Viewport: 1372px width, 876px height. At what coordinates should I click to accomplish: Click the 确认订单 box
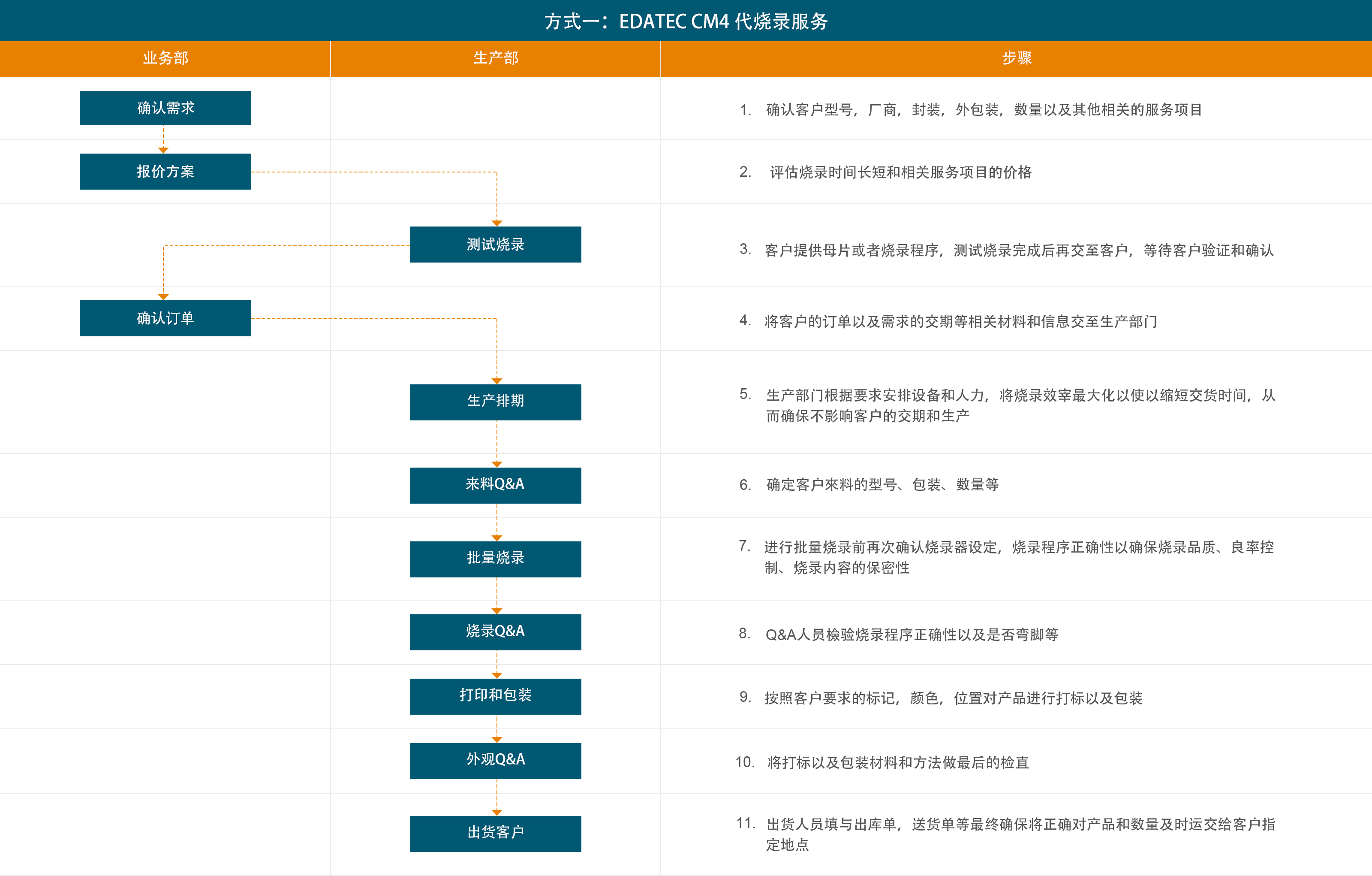click(x=165, y=318)
